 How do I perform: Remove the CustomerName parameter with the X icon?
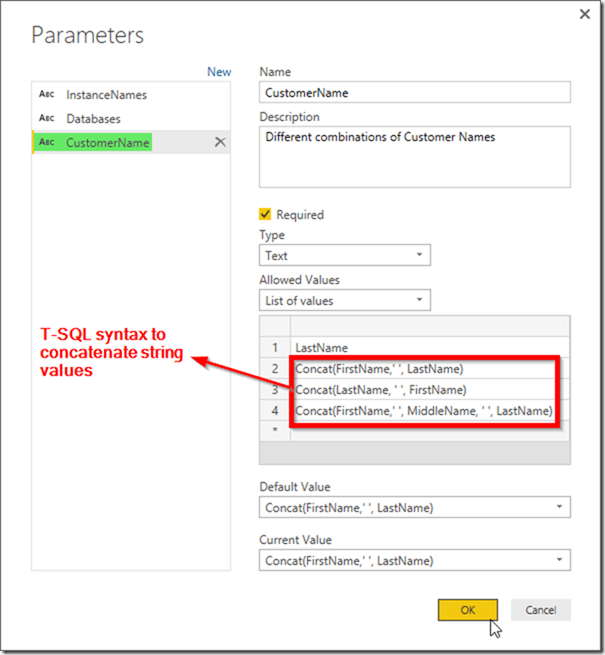[220, 142]
